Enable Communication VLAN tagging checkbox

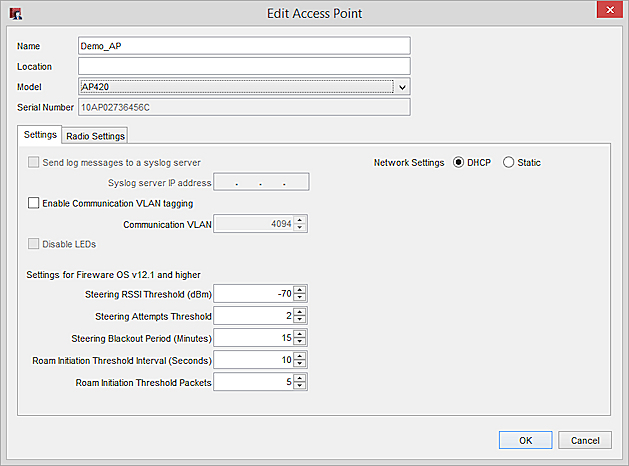pos(35,203)
